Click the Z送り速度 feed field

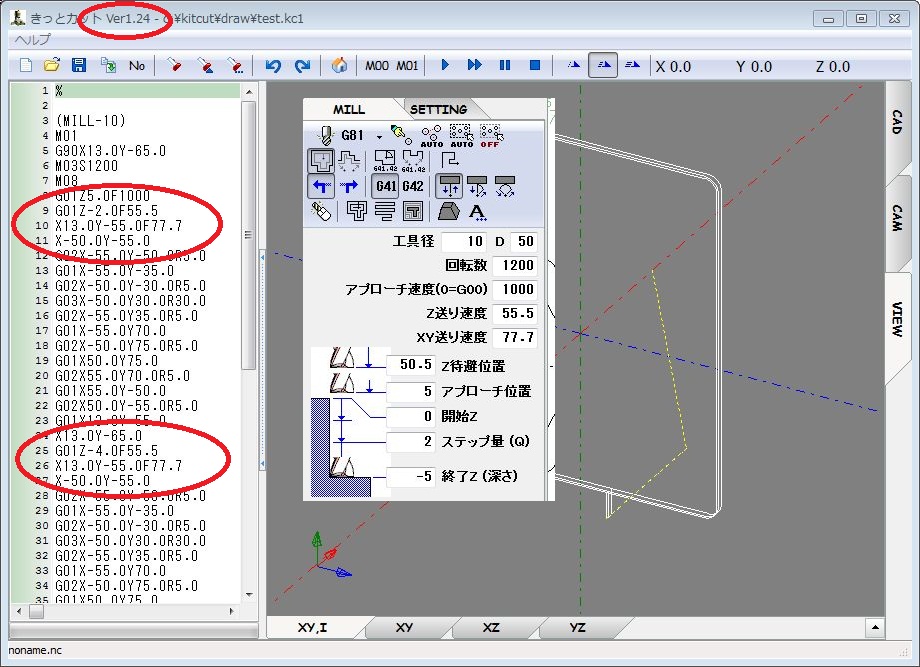(515, 313)
